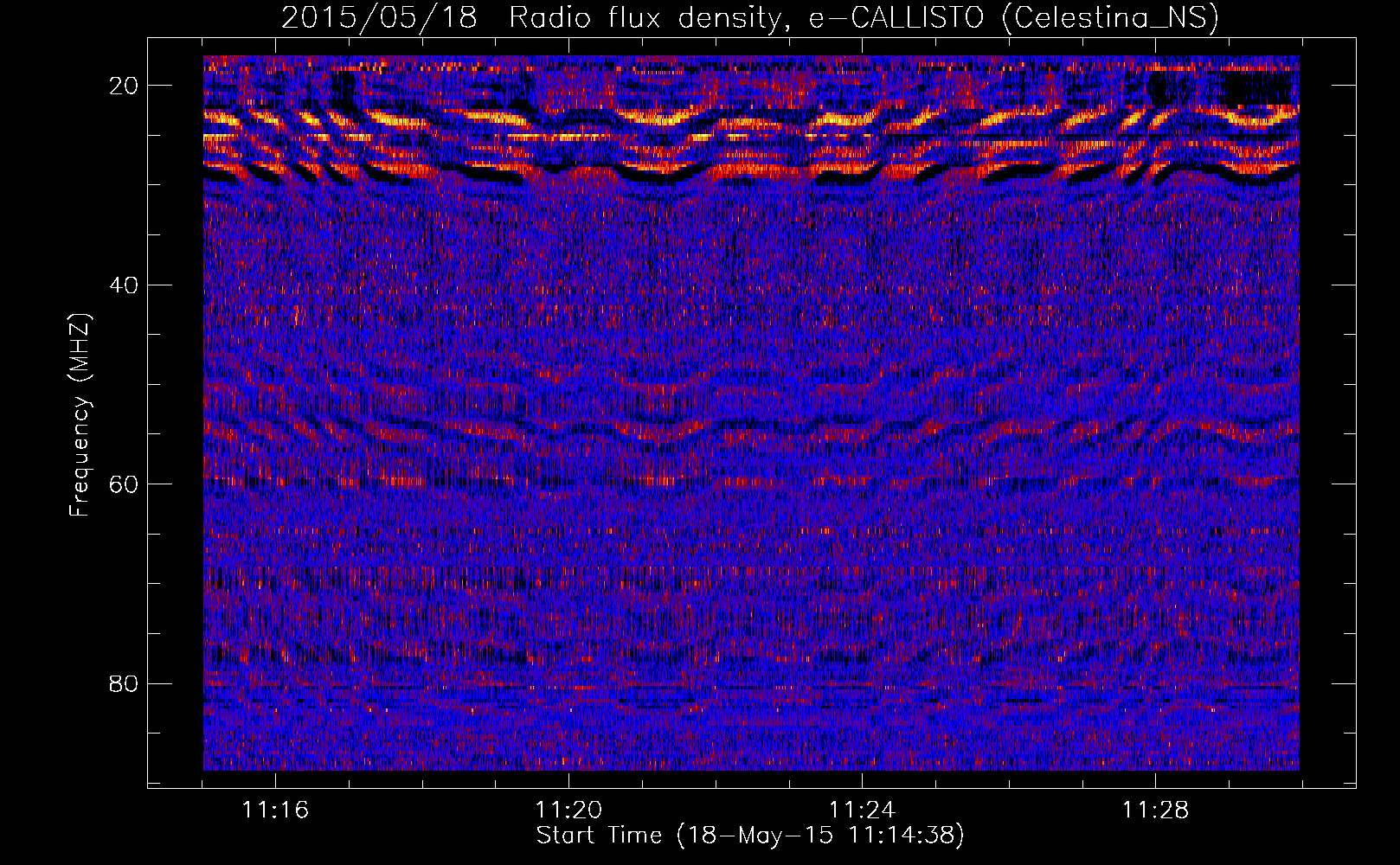Click the 11:16 time axis label
Viewport: 1400px width, 865px height.
click(x=275, y=811)
